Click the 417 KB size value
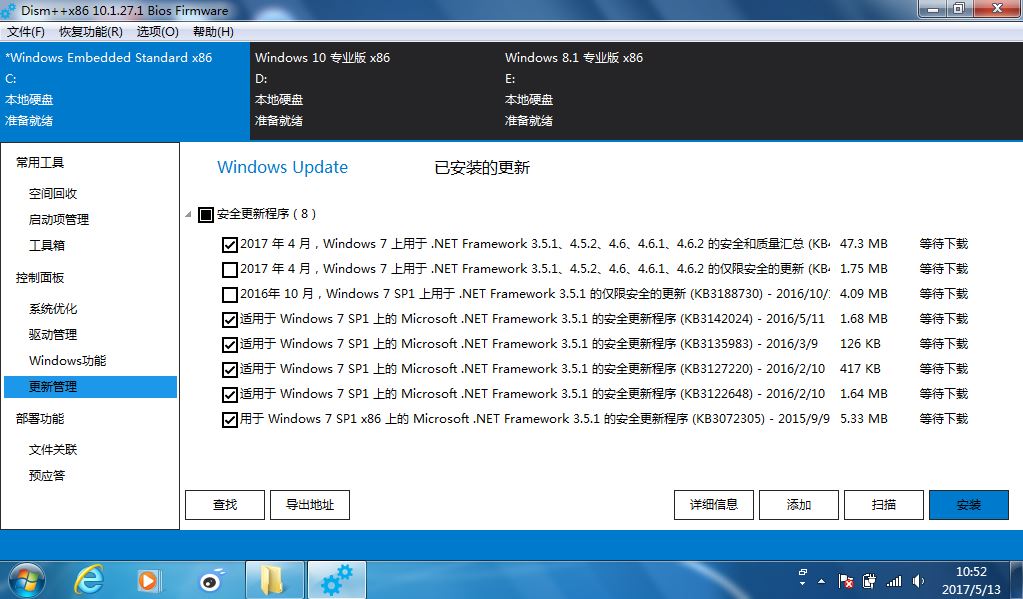This screenshot has height=599, width=1023. (x=860, y=369)
